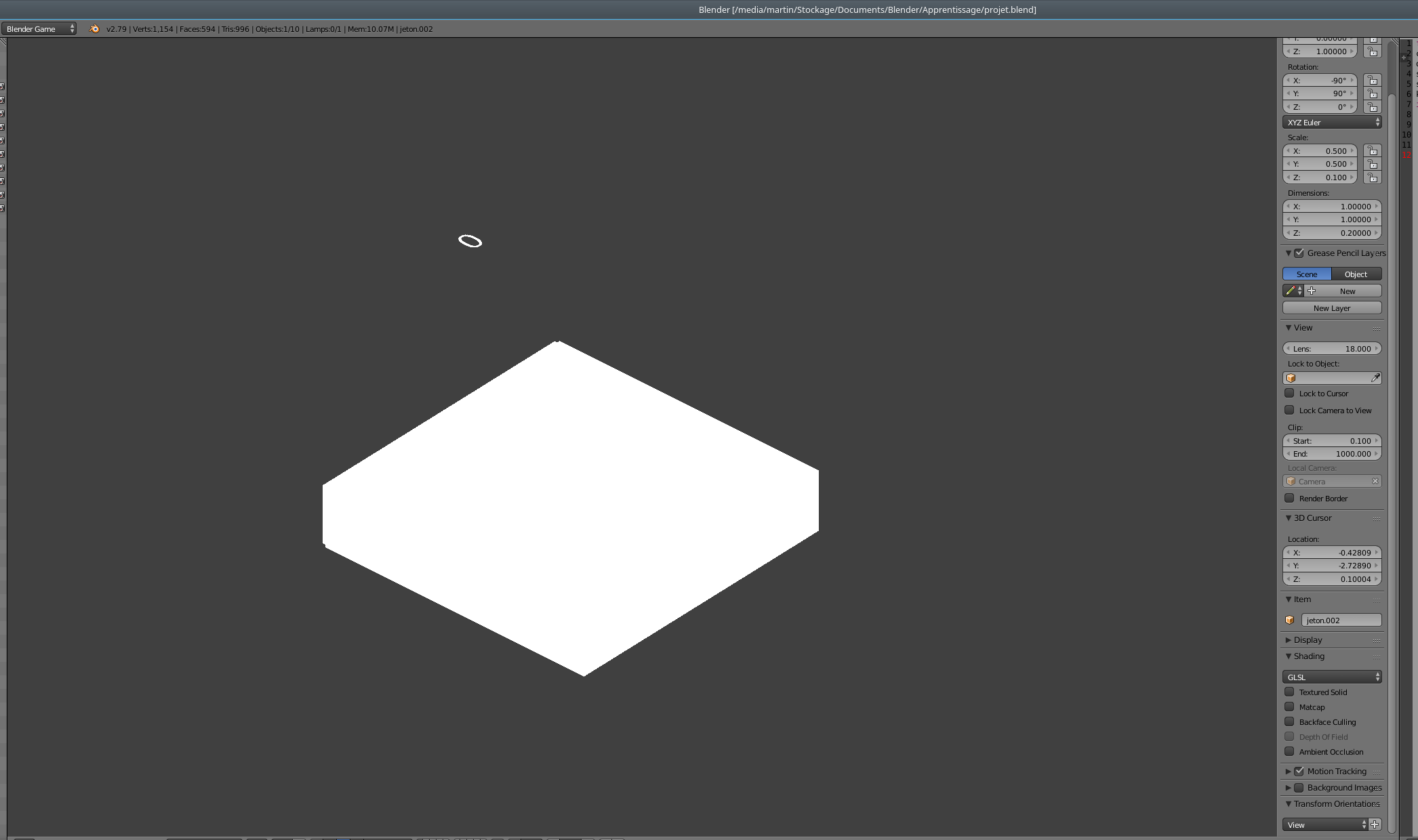Switch to the Object grease pencil tab
The image size is (1418, 840).
[1356, 274]
